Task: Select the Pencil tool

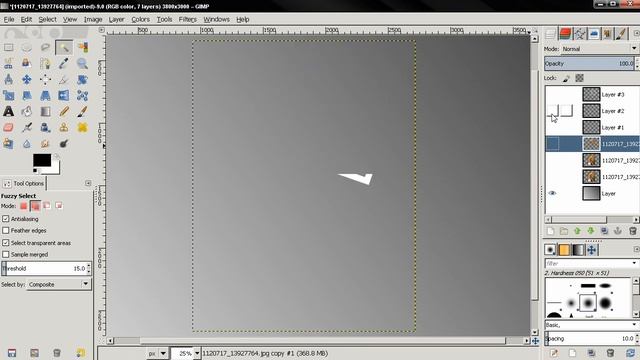Action: point(64,111)
